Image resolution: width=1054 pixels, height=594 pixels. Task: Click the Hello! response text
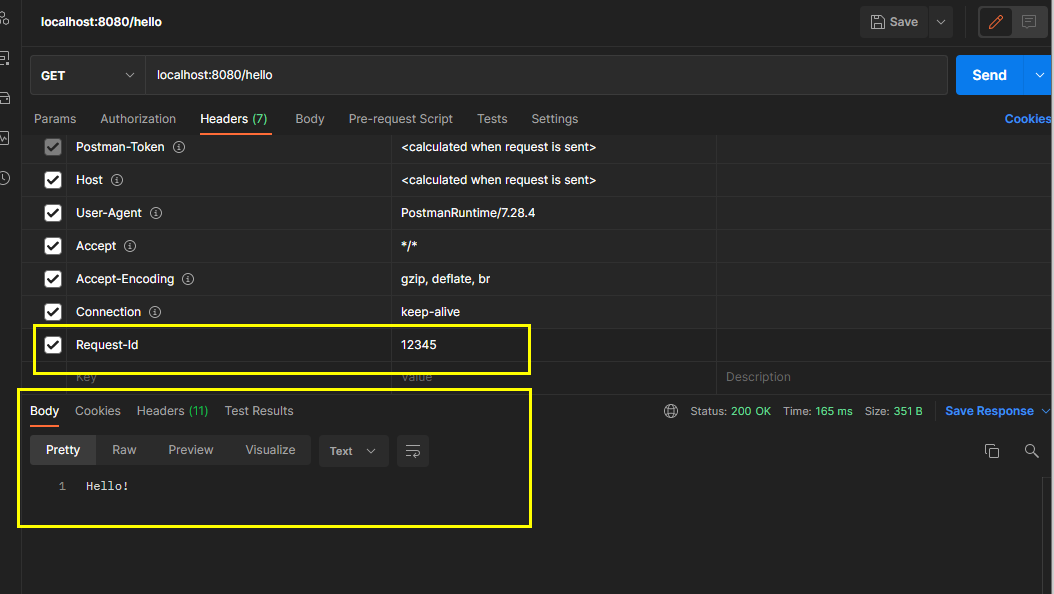click(108, 486)
